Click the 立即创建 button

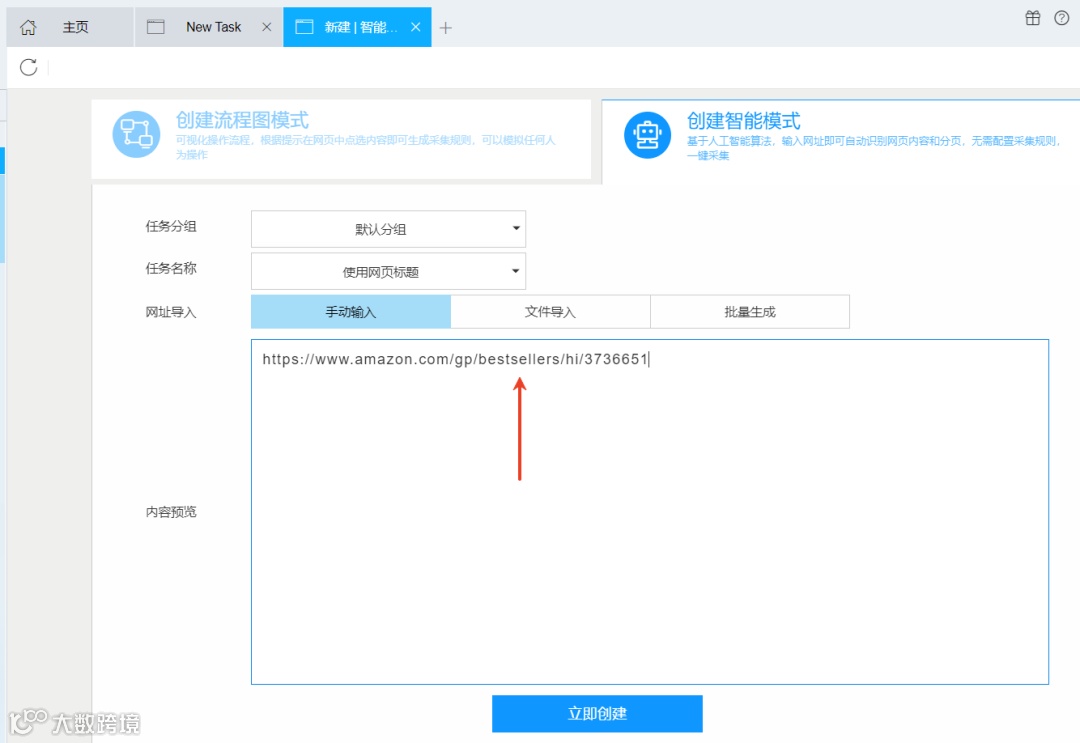coord(597,713)
